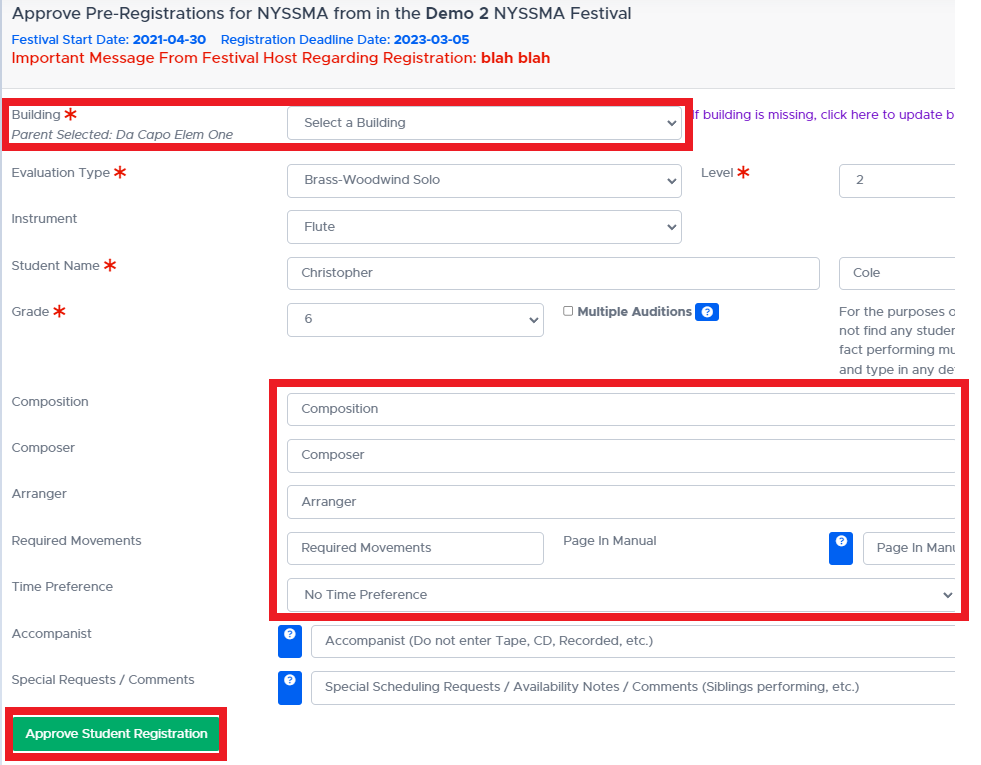981x765 pixels.
Task: Click help icon beside Special Requests field
Action: coord(289,686)
